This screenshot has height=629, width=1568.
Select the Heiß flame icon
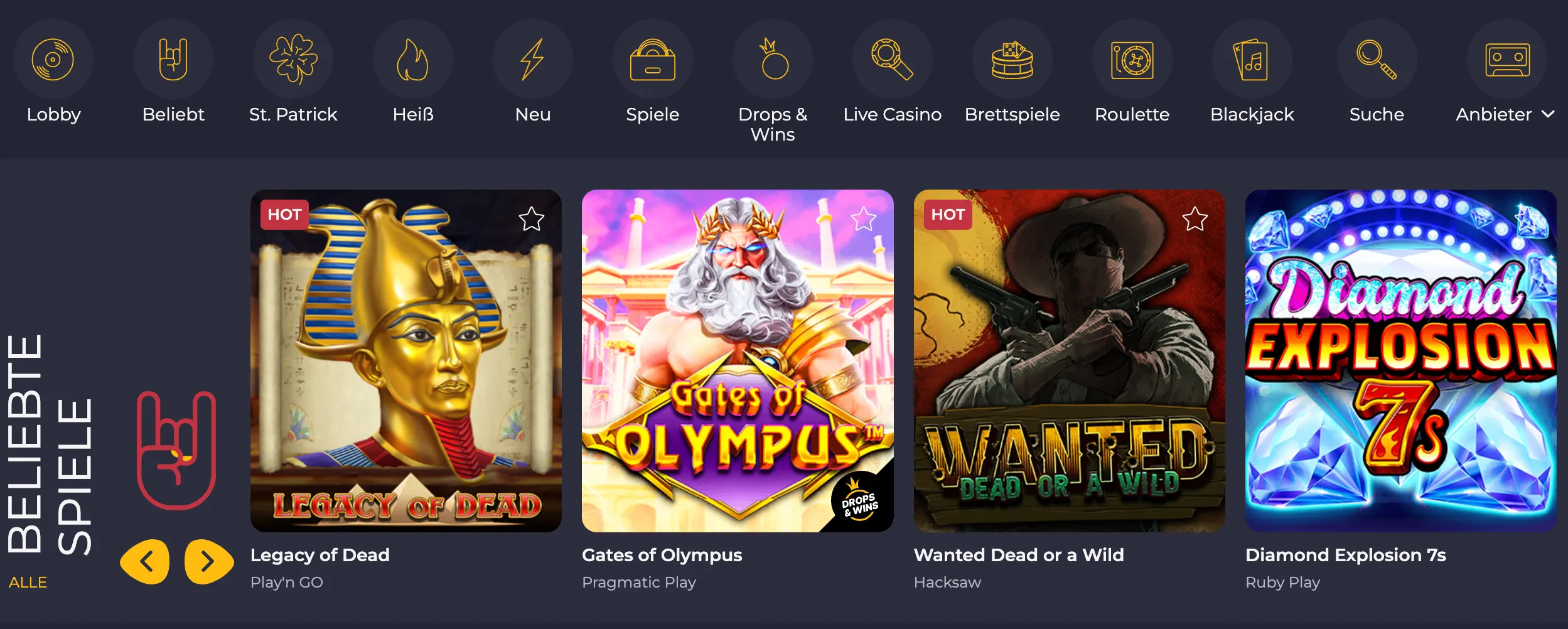click(413, 60)
